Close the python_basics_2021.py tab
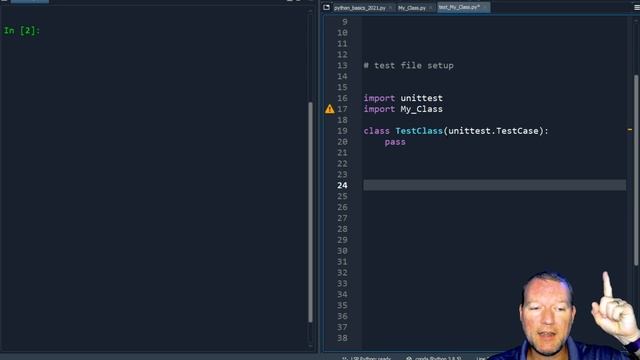 tap(390, 8)
